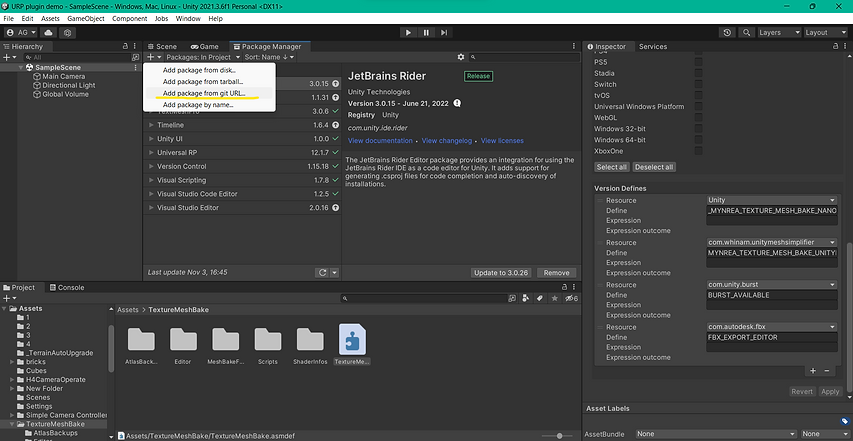The width and height of the screenshot is (853, 441).
Task: Toggle the Stadia platform checkbox
Action: pos(699,73)
